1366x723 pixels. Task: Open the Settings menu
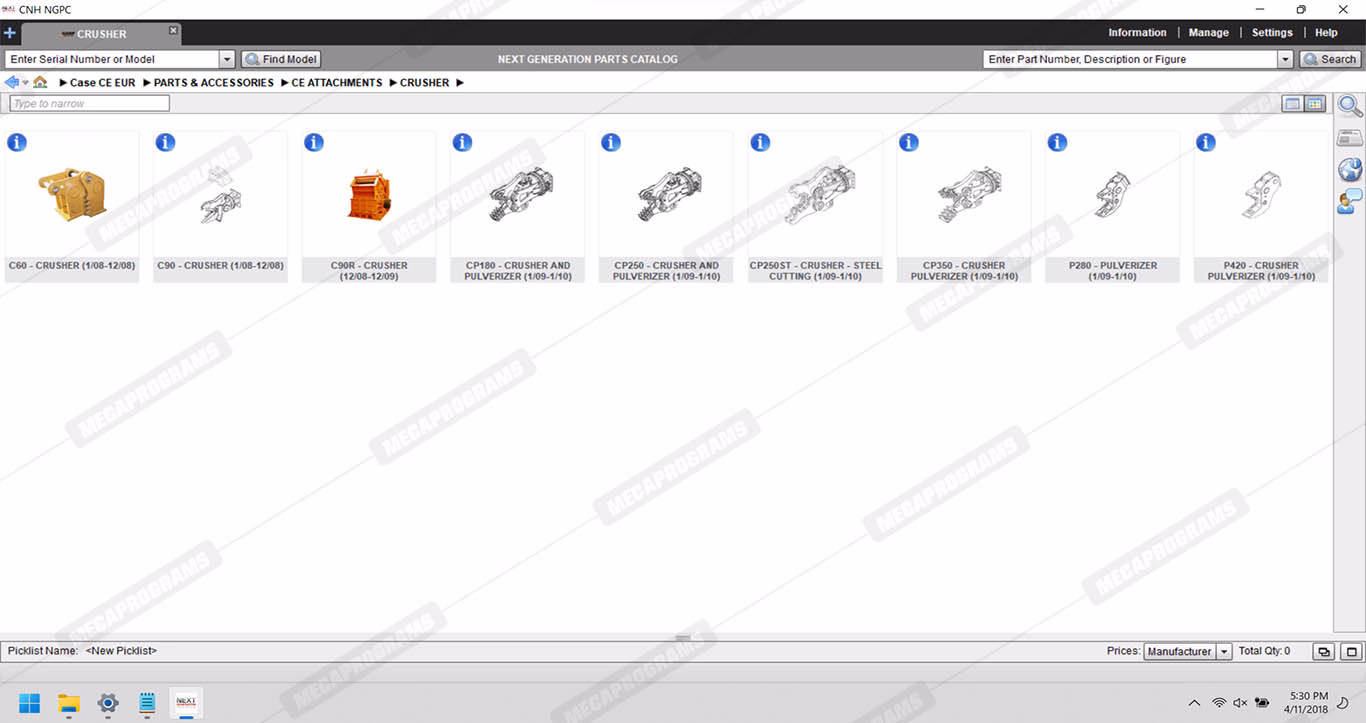1272,33
